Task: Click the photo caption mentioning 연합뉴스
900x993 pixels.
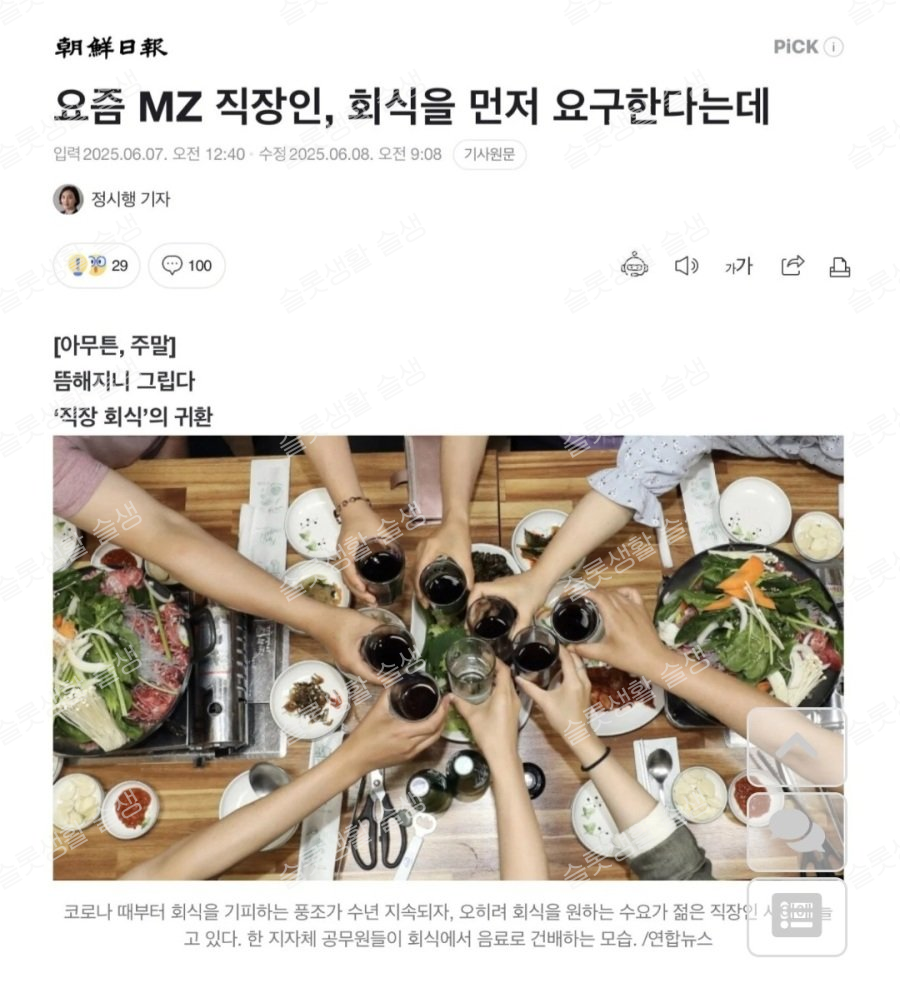Action: point(448,925)
